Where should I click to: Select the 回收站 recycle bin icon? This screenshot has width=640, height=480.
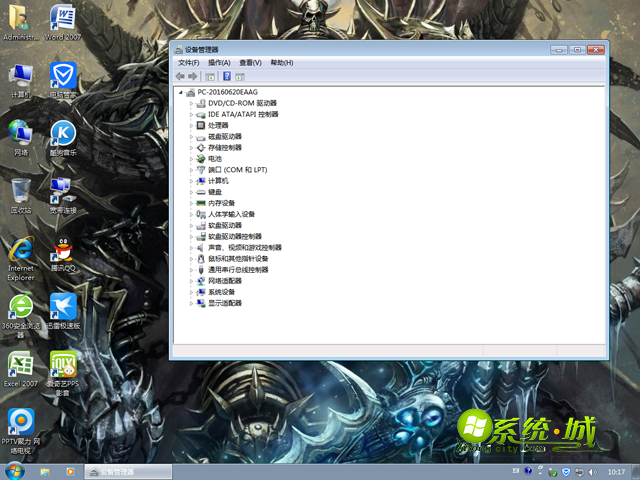(x=20, y=196)
